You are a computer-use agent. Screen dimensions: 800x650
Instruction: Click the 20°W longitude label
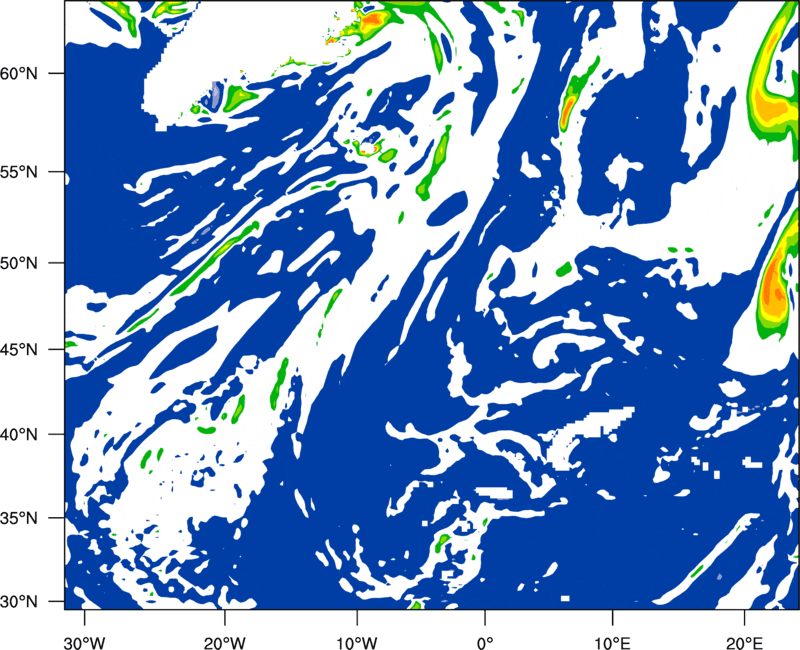[x=225, y=643]
